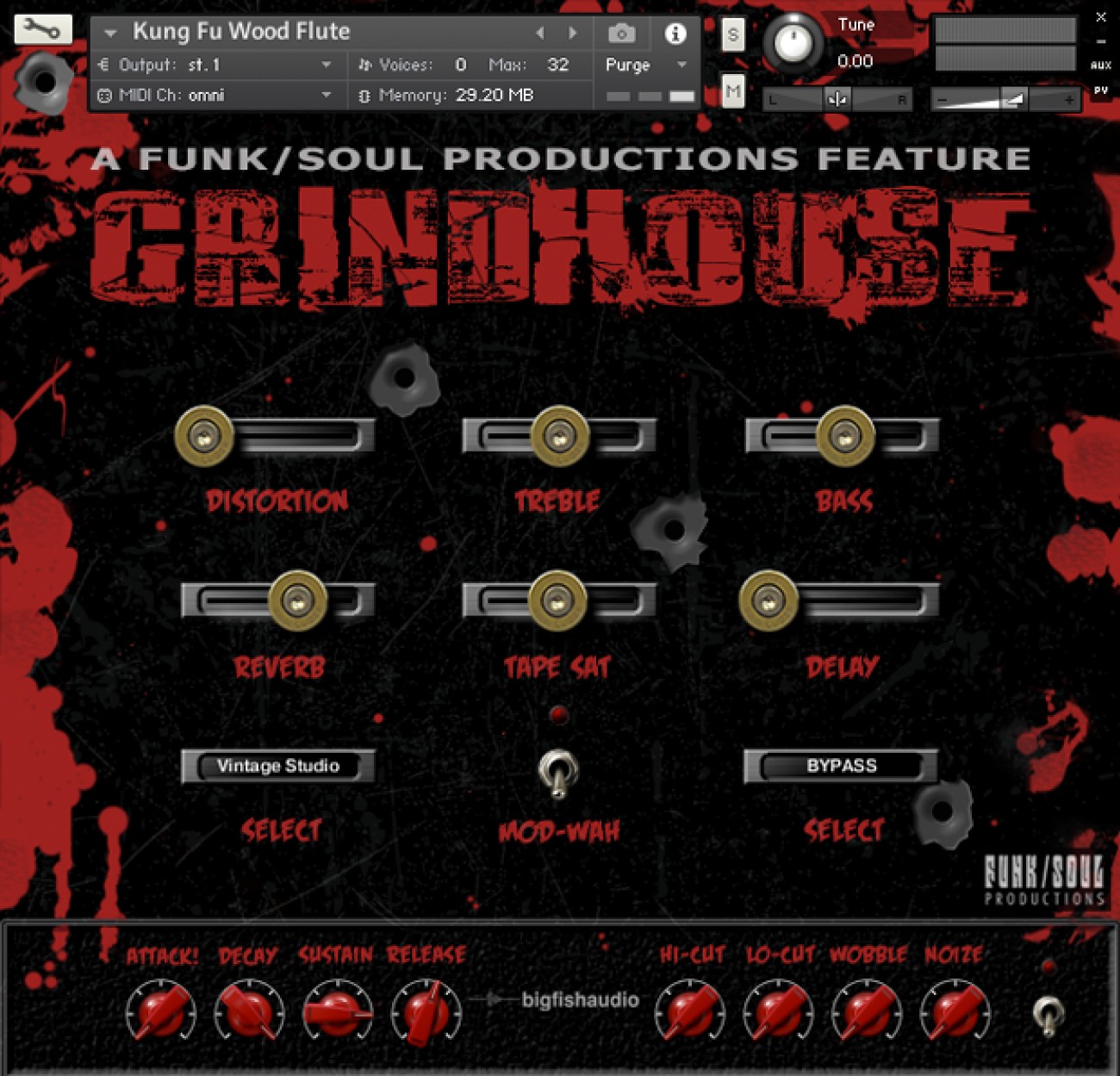
Task: Open the instrument info icon
Action: tap(675, 34)
